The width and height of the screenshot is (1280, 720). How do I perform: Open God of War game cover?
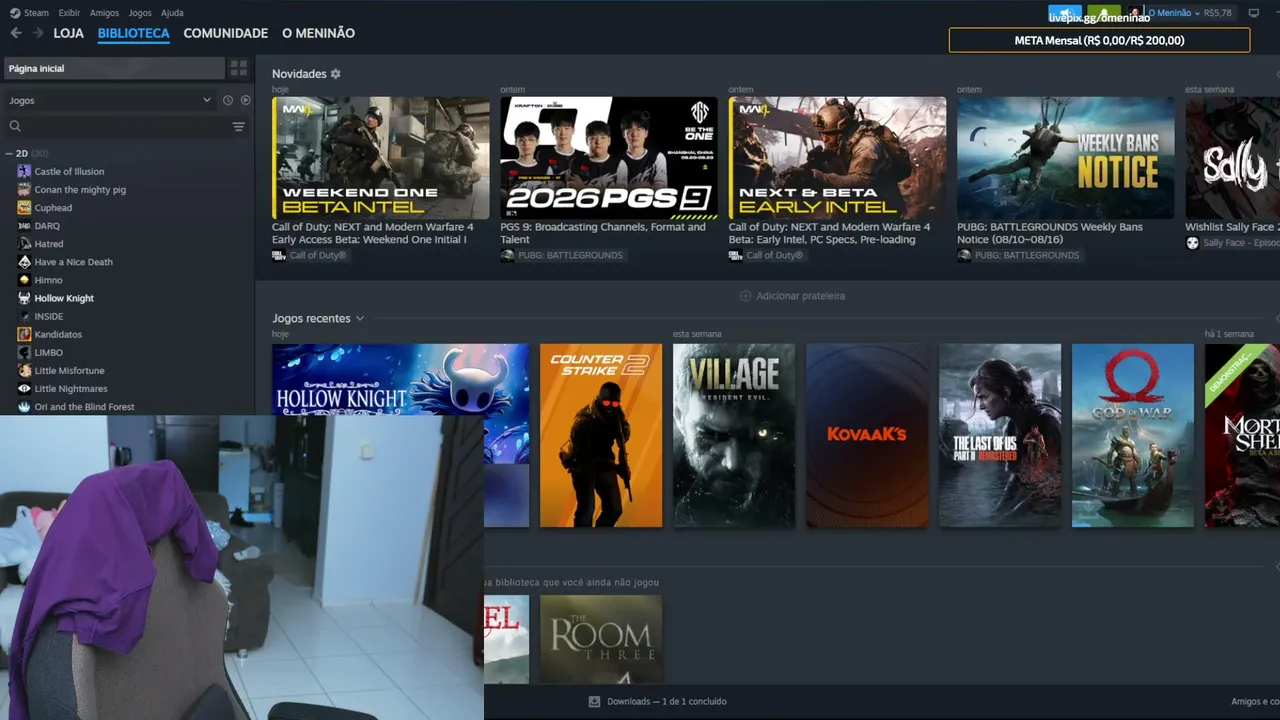1133,435
